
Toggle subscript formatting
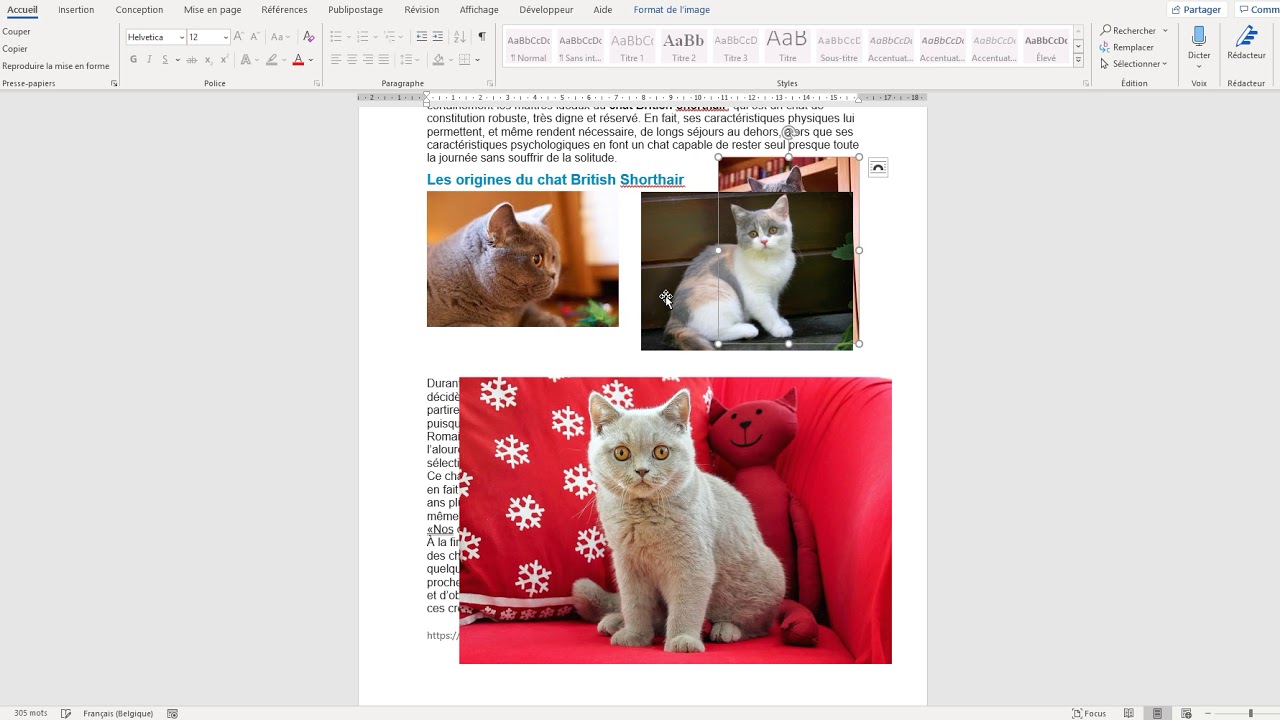pyautogui.click(x=208, y=60)
